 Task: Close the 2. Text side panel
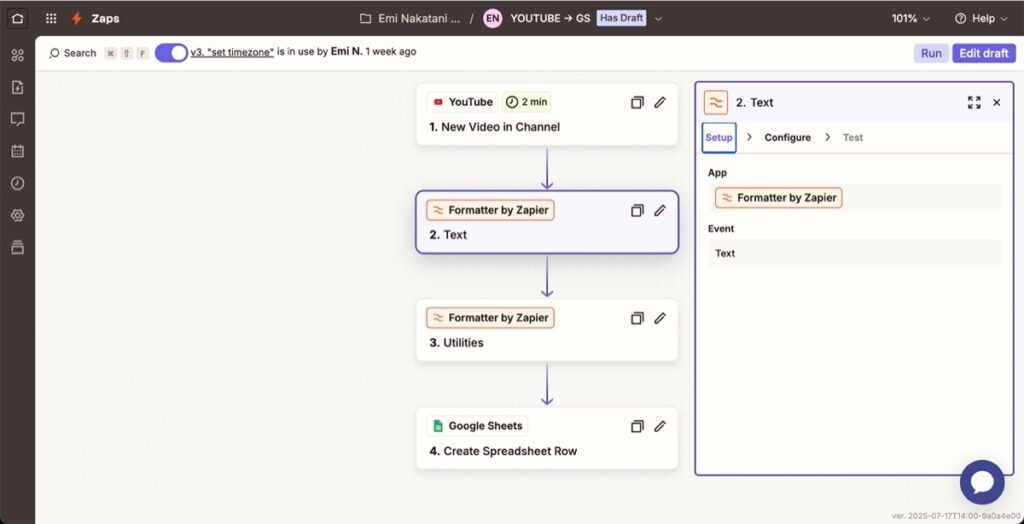997,103
